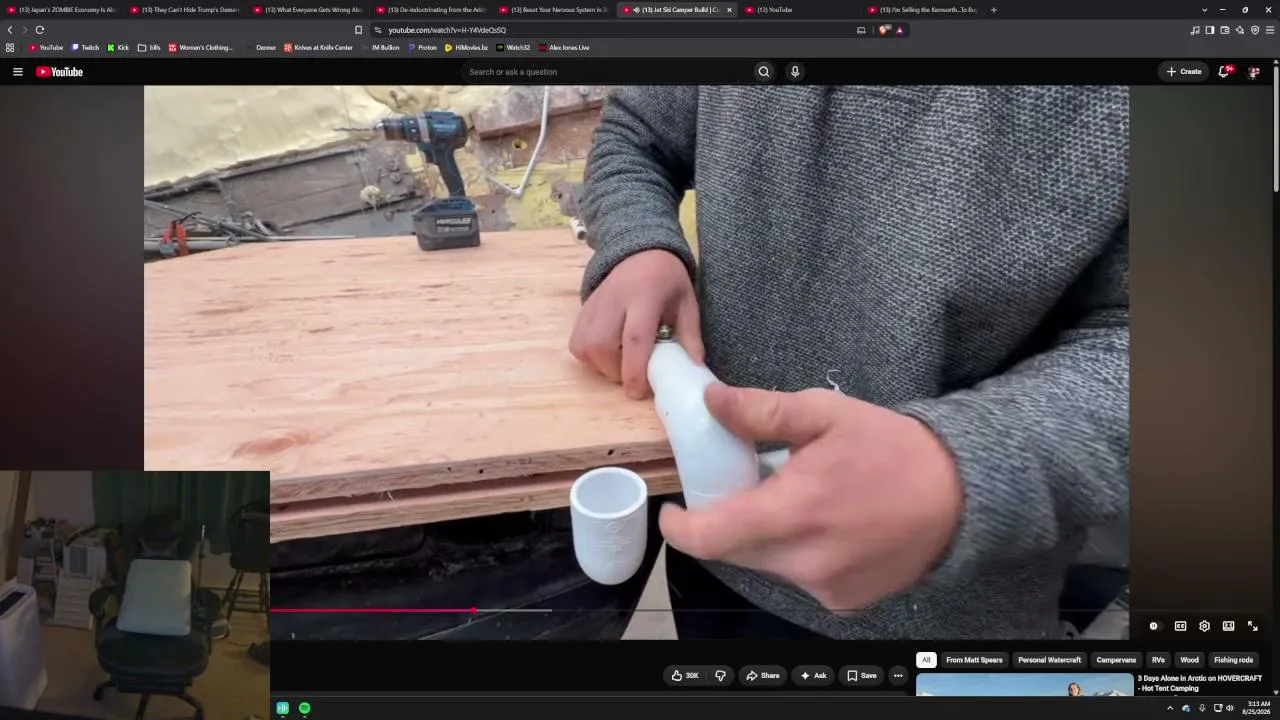This screenshot has width=1280, height=720.
Task: Dislike the video with thumbs down
Action: pos(720,676)
